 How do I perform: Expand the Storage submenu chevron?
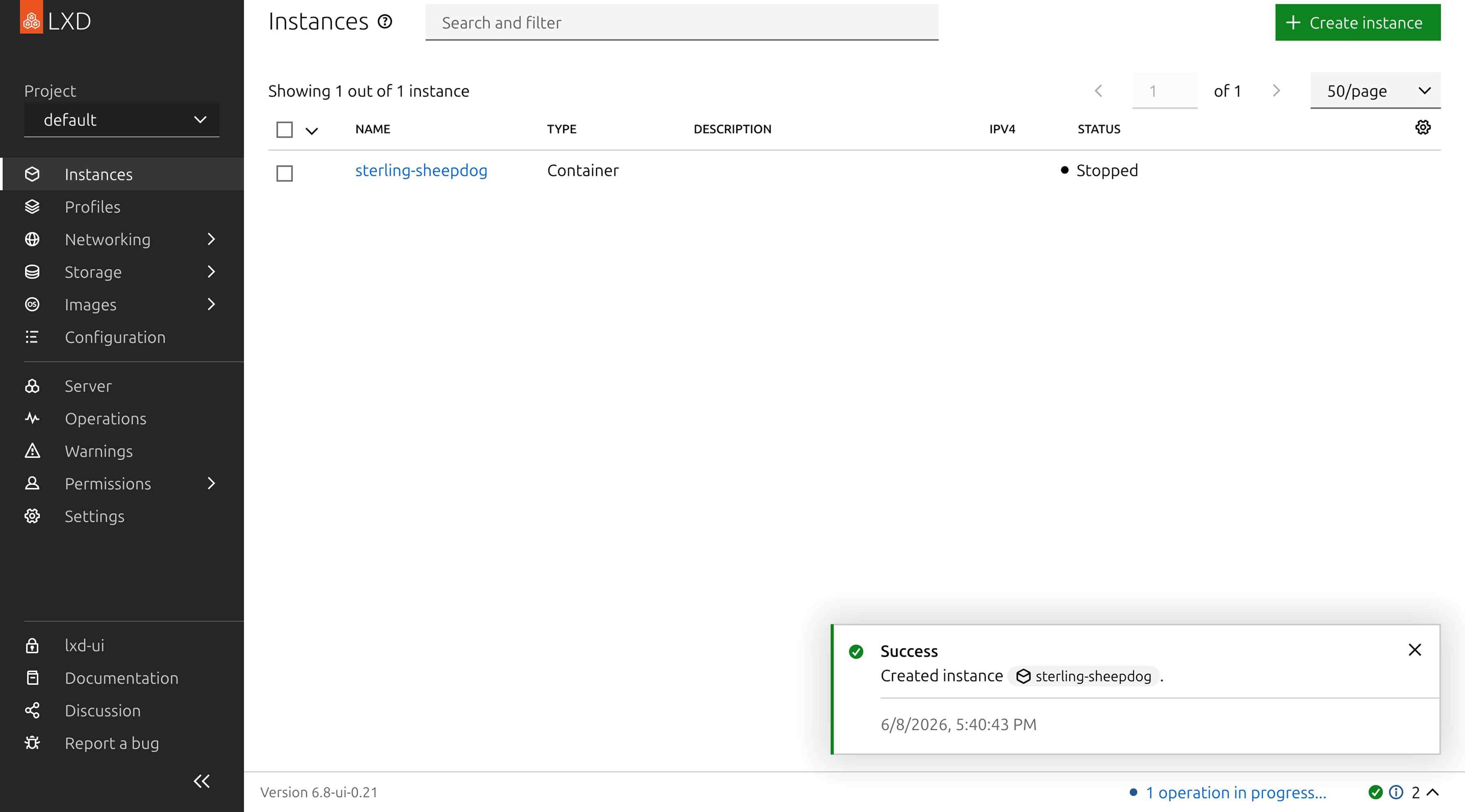[x=211, y=272]
